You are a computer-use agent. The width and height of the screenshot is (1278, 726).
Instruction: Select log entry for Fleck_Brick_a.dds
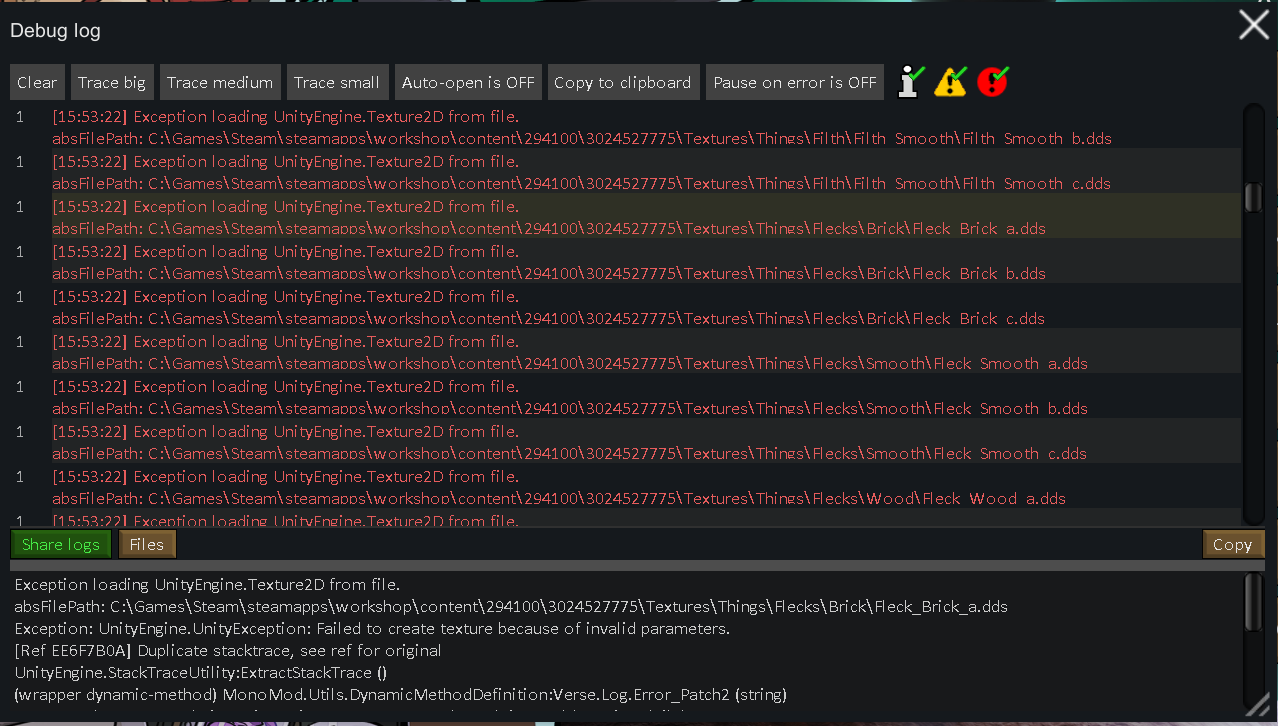point(625,216)
